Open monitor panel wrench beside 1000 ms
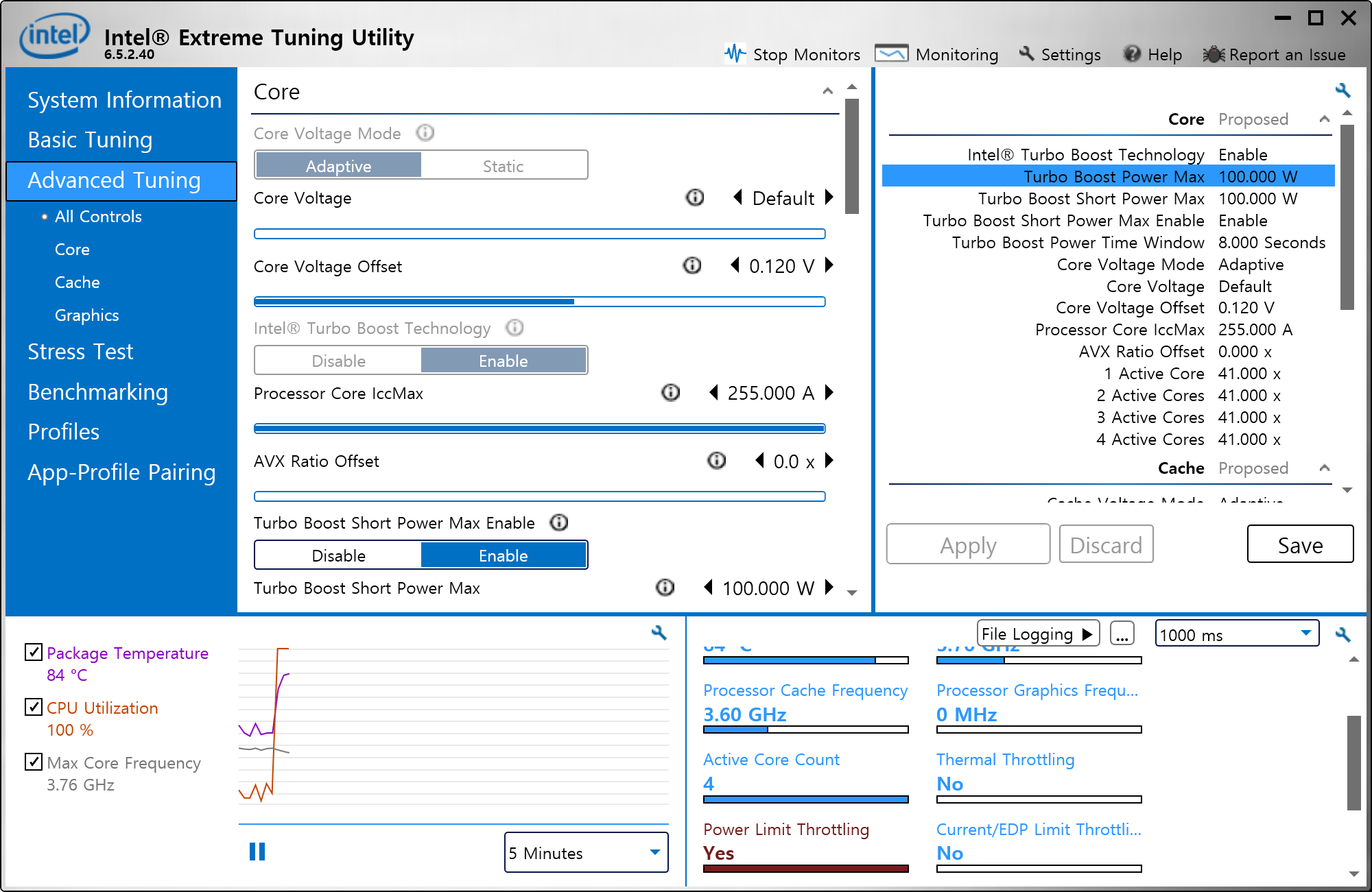1372x892 pixels. (x=1343, y=634)
